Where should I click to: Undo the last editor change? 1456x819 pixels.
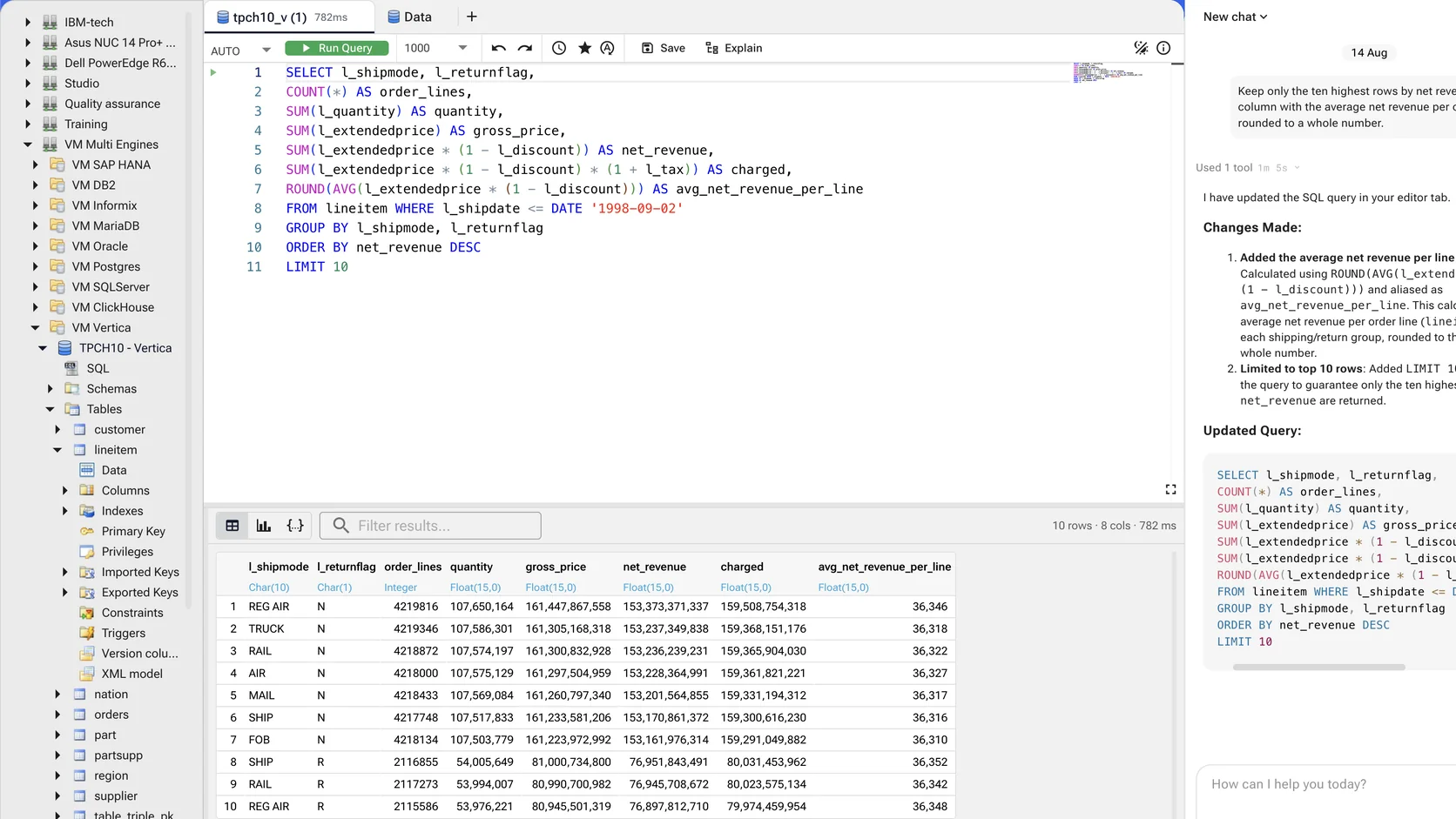pyautogui.click(x=499, y=48)
